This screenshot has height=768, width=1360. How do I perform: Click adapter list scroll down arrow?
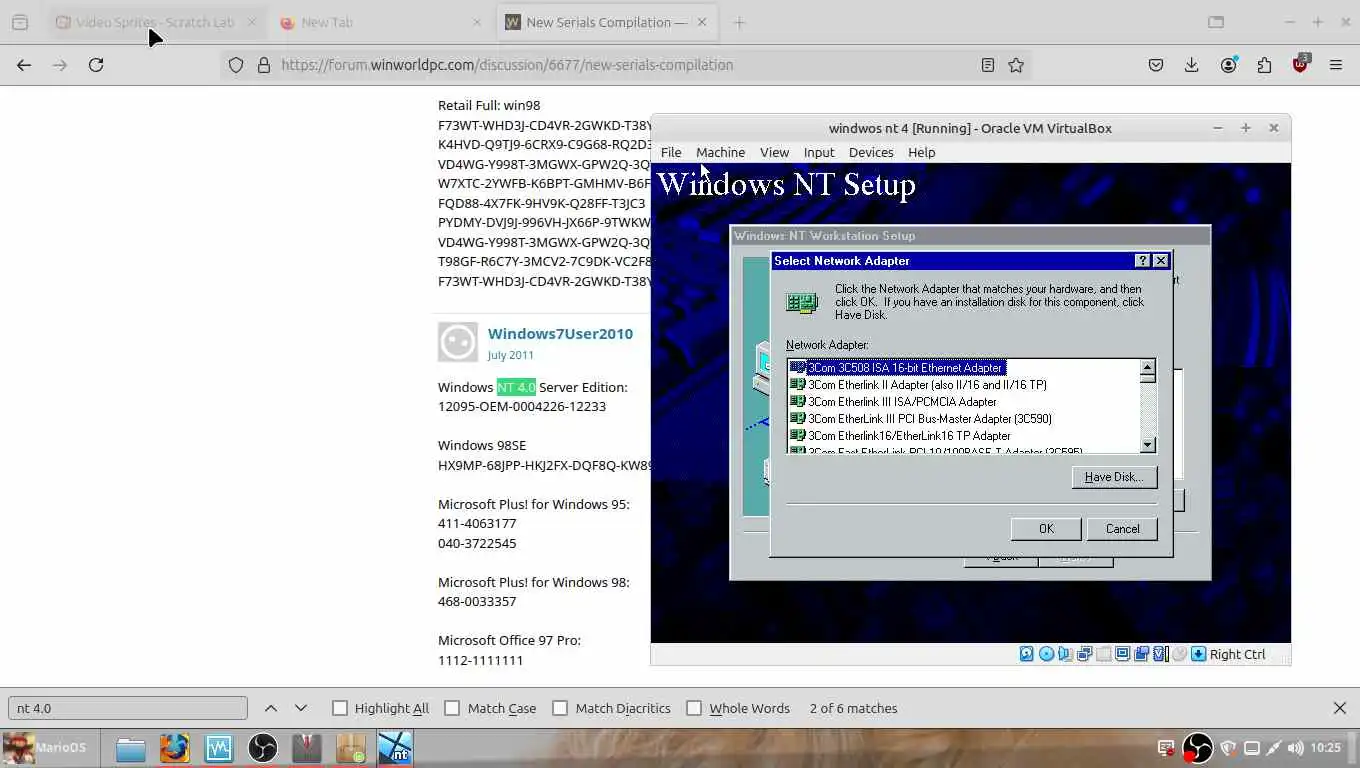pyautogui.click(x=1148, y=445)
